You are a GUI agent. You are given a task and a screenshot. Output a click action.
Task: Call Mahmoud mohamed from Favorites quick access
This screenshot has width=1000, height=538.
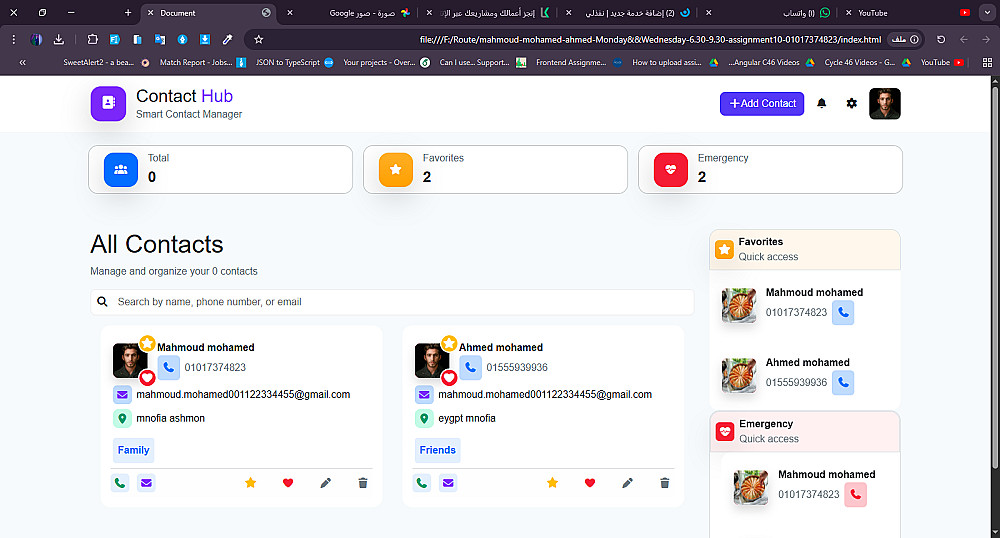coord(843,312)
